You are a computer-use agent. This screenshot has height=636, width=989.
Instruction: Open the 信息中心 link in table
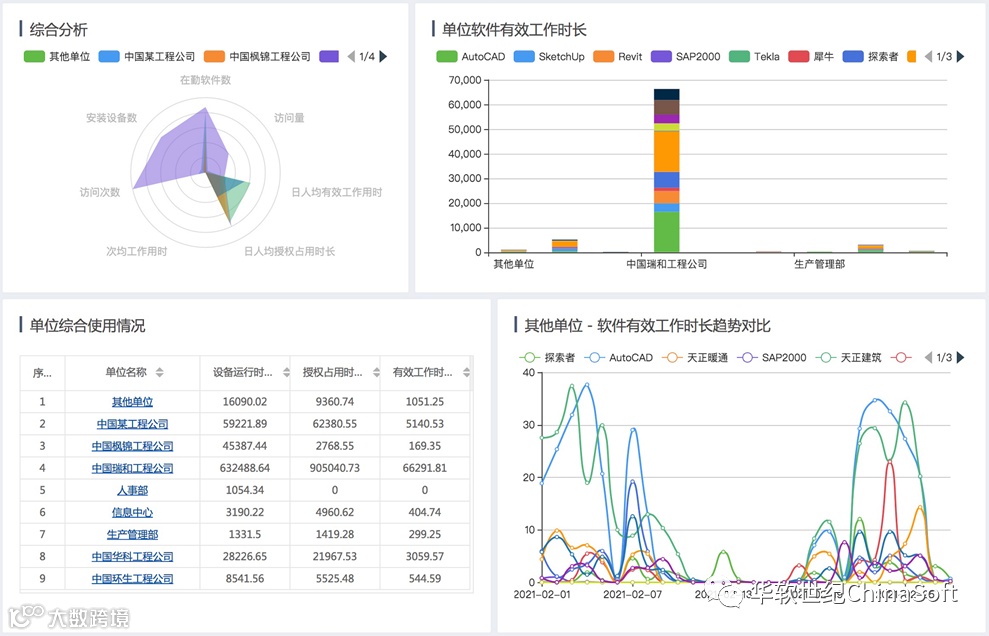132,512
